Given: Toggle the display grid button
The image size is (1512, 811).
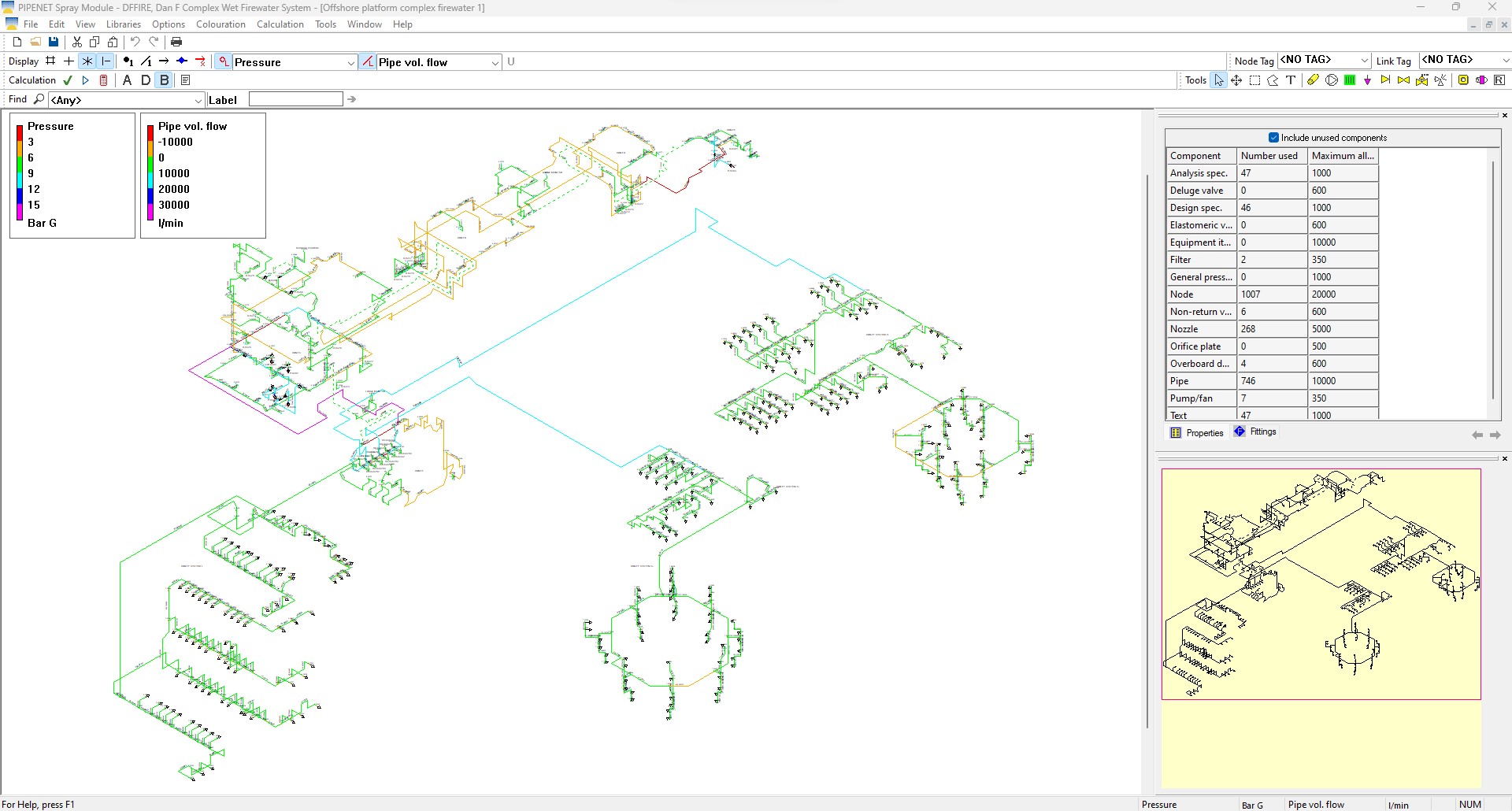Looking at the screenshot, I should (50, 61).
